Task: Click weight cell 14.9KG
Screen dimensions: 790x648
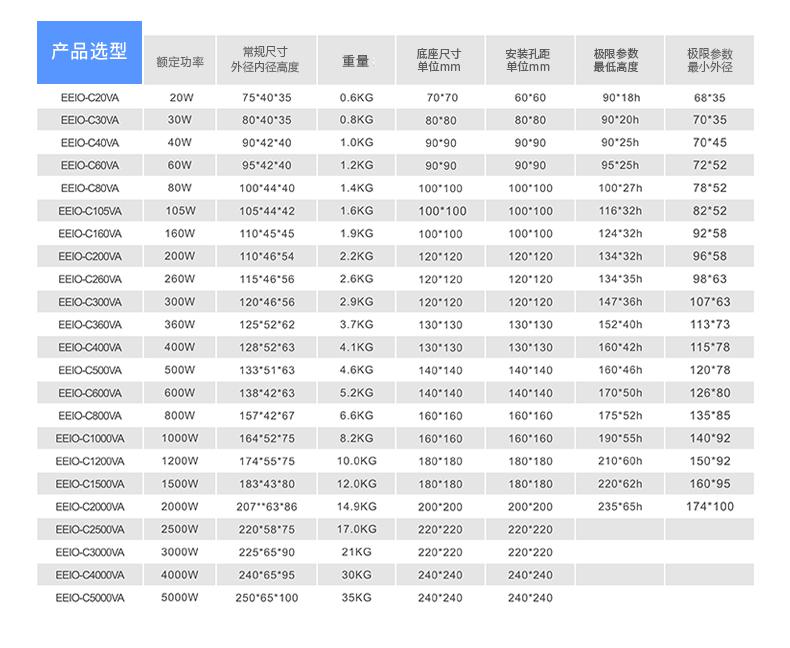Action: tap(356, 506)
